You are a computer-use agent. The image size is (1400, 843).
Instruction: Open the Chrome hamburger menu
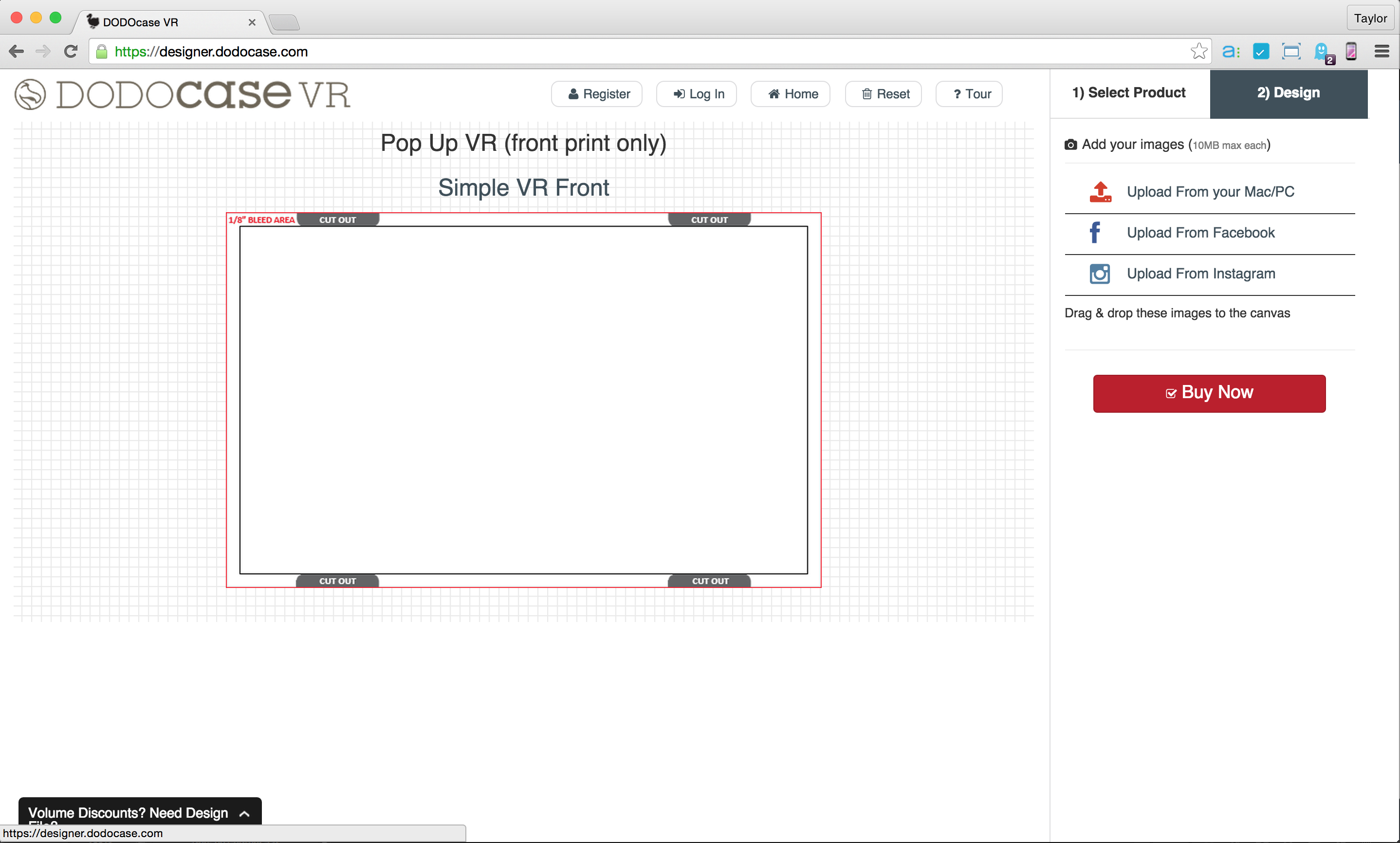coord(1381,51)
